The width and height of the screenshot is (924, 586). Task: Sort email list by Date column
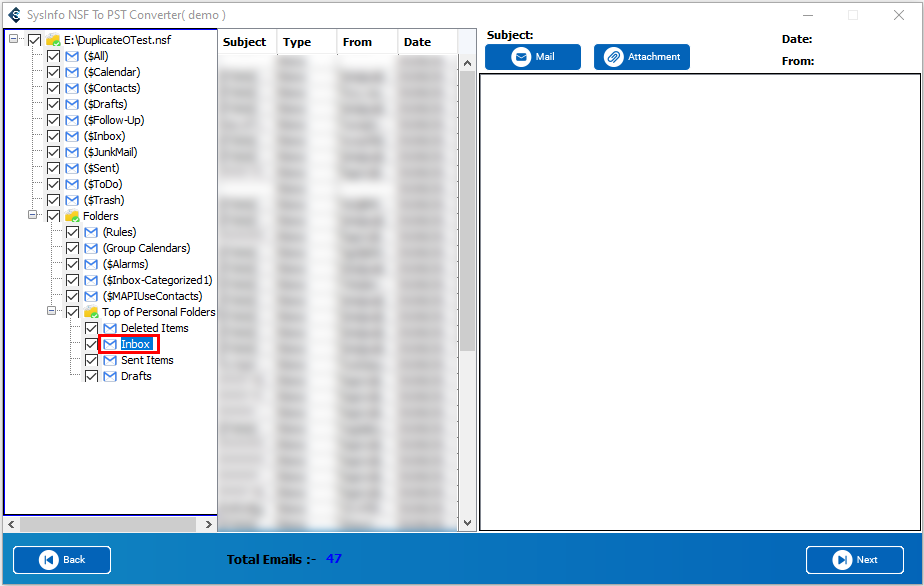pyautogui.click(x=427, y=42)
